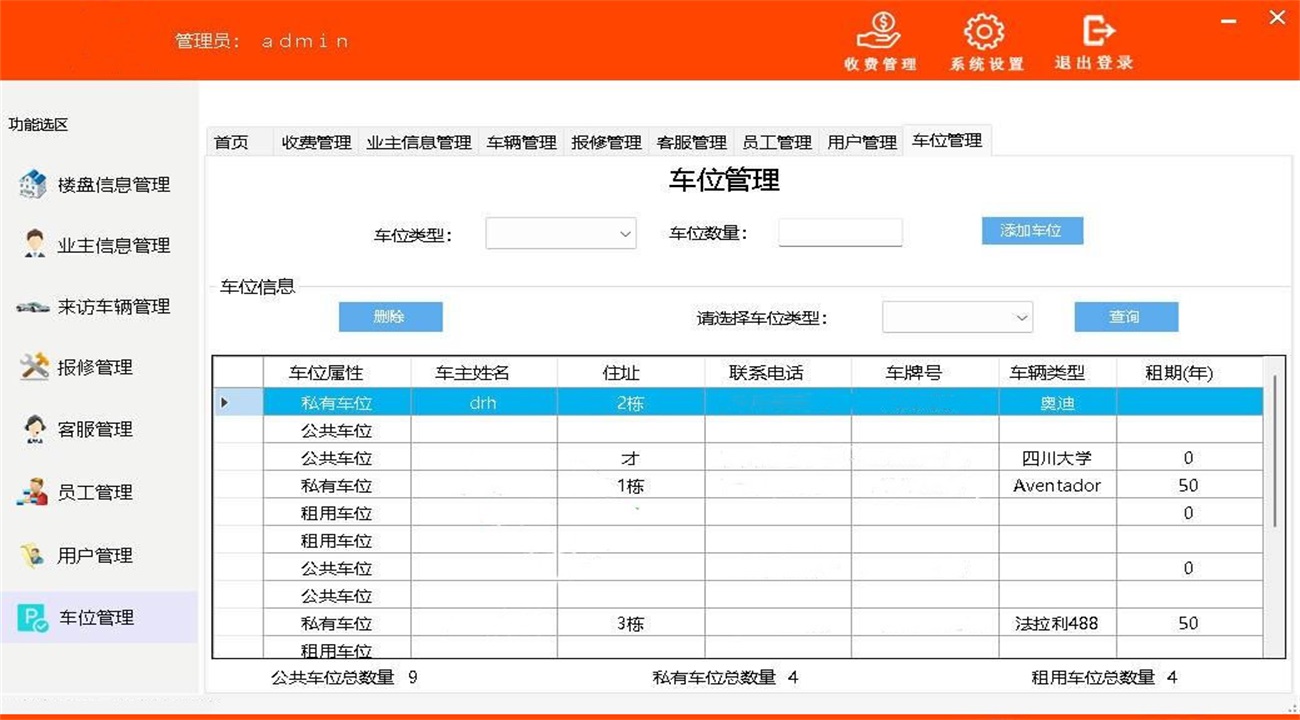Click the 私有车位总数量 label
The width and height of the screenshot is (1300, 720).
[715, 677]
